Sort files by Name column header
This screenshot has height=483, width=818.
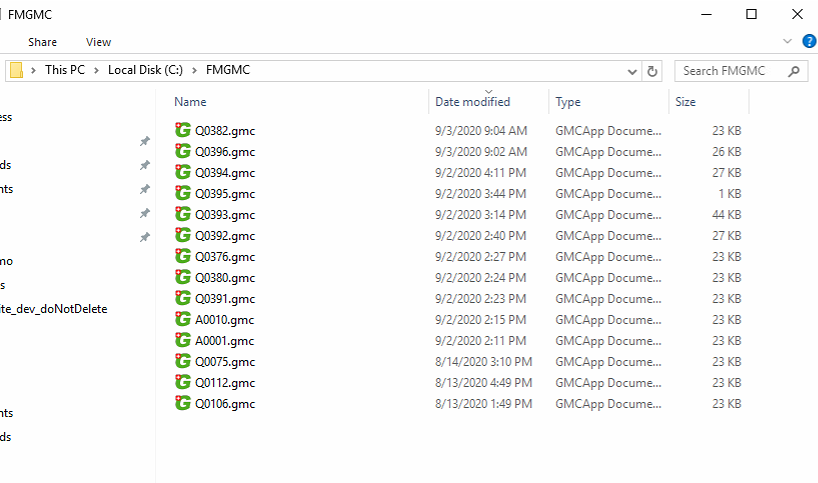190,102
